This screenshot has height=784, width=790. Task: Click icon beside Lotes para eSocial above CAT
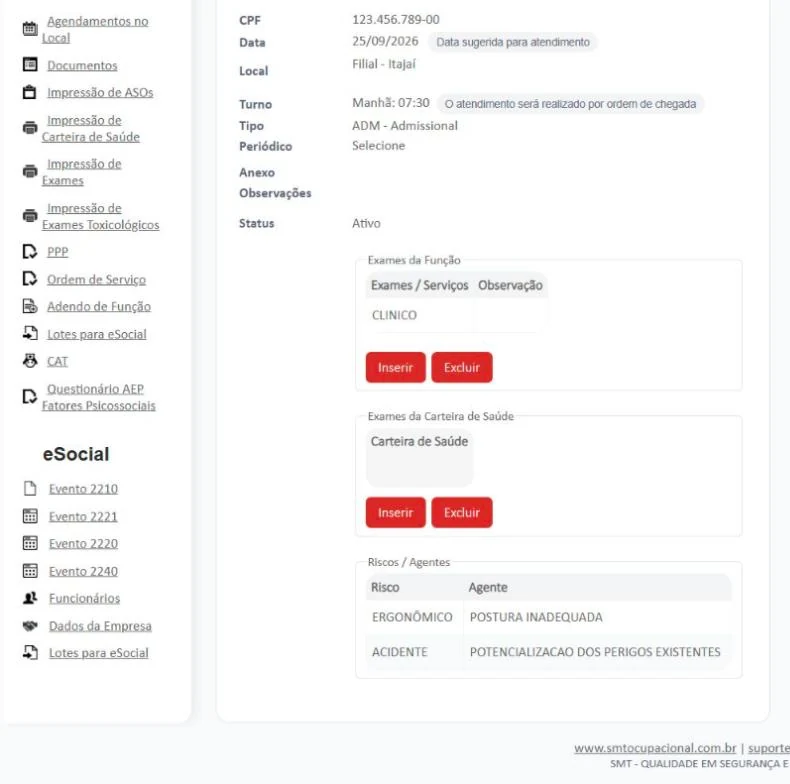click(x=30, y=333)
